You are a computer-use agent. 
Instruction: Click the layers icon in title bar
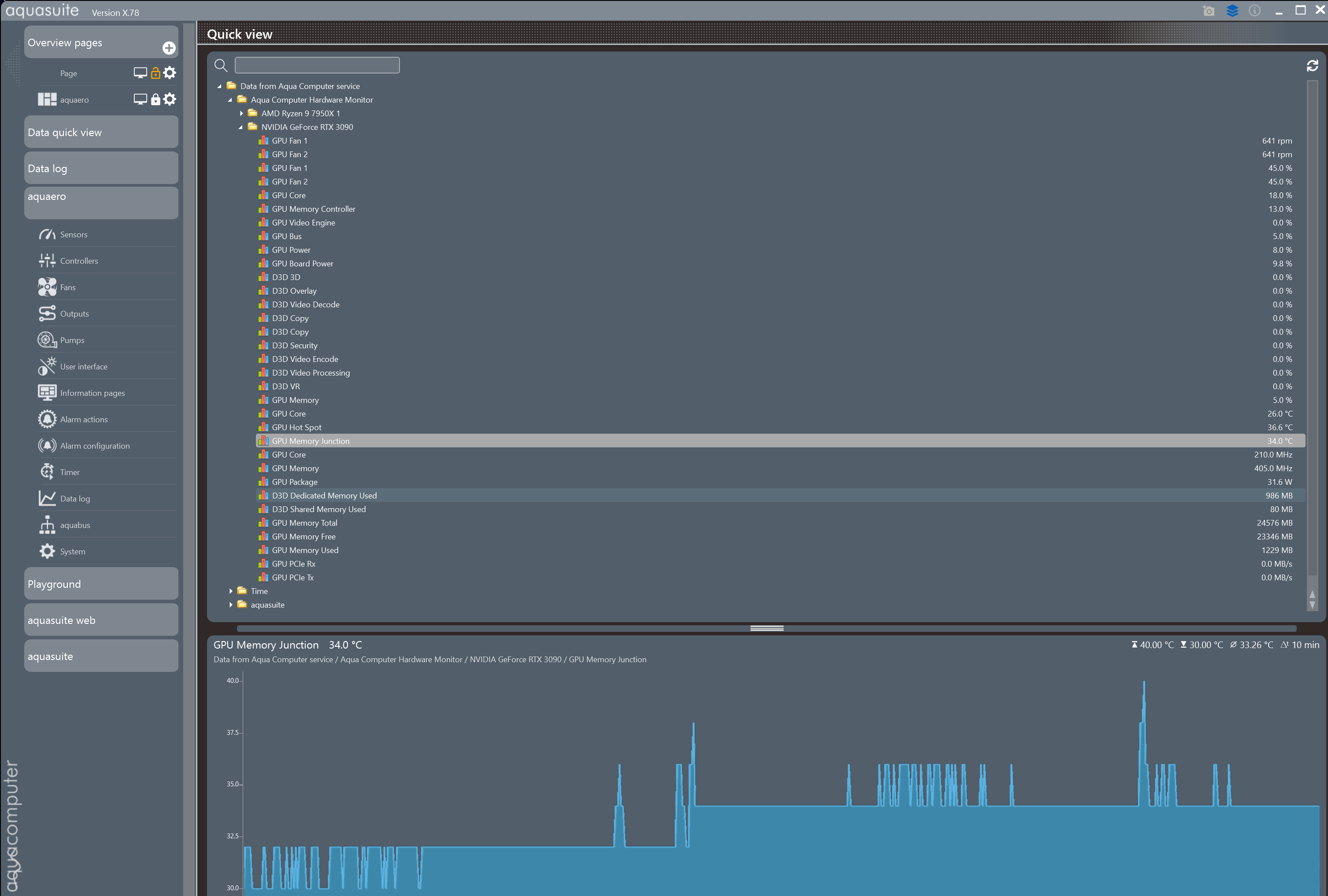[x=1232, y=11]
